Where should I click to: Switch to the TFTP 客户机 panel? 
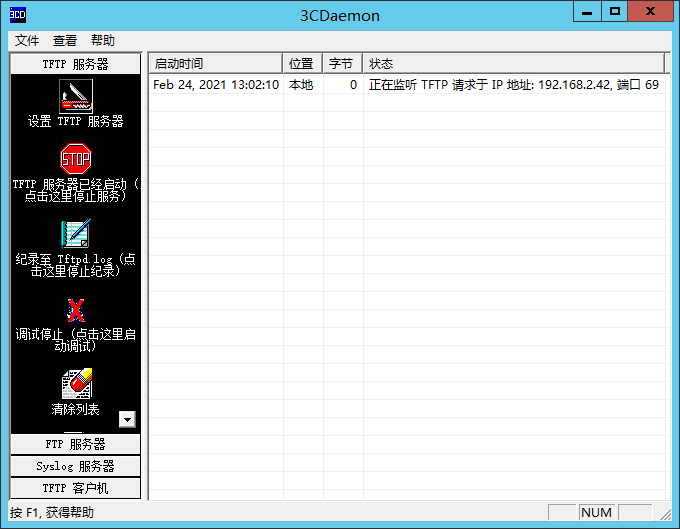pyautogui.click(x=75, y=488)
